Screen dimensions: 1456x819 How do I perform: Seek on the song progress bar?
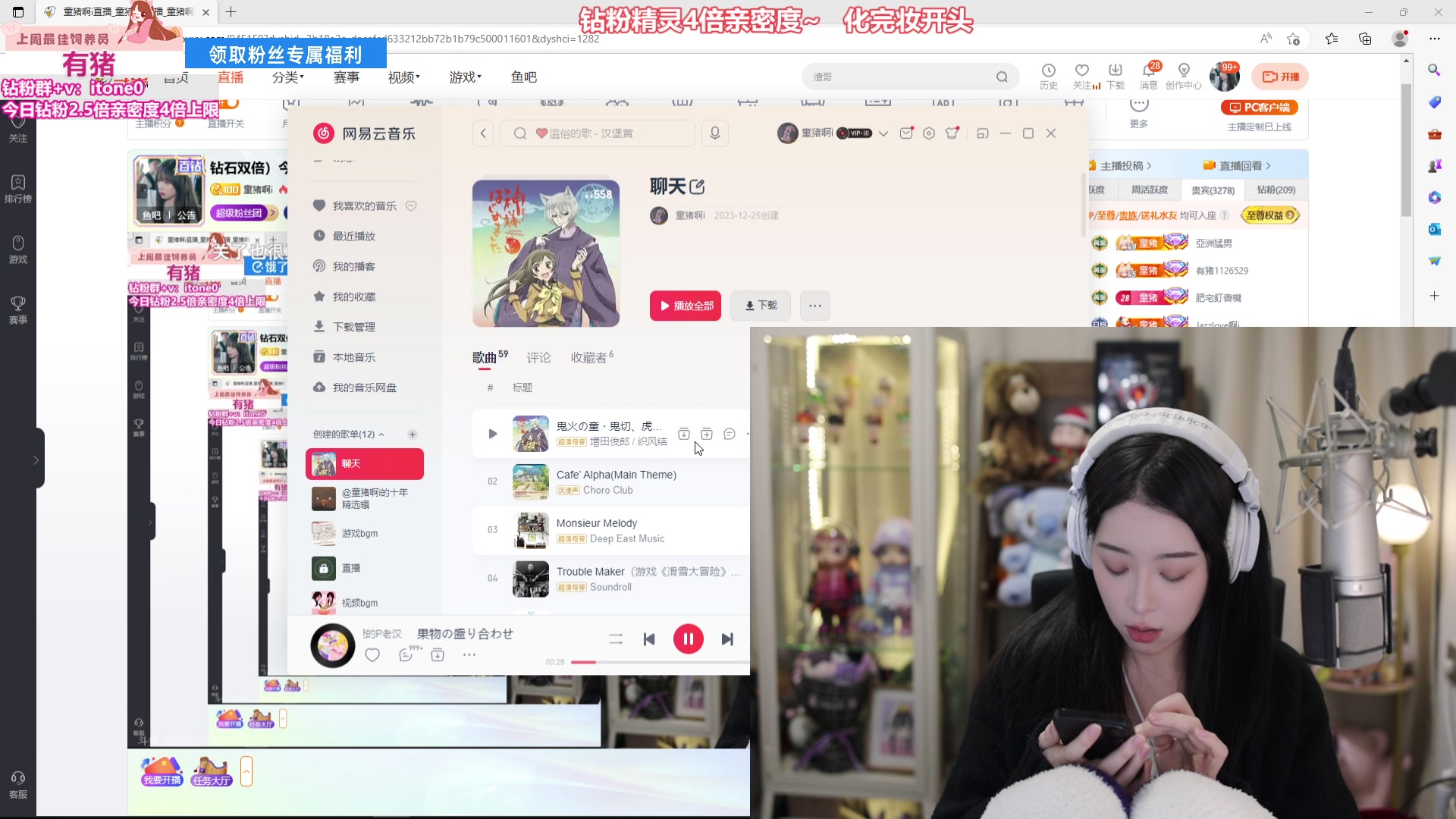point(660,663)
